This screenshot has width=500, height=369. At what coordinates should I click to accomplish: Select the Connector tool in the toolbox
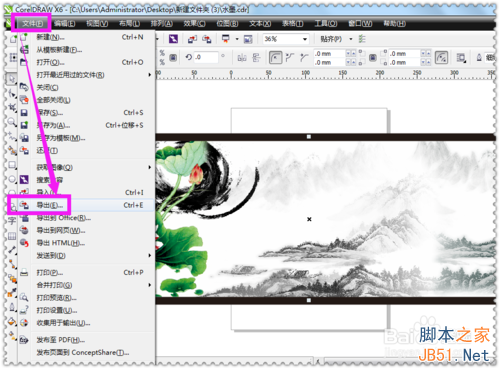click(12, 264)
